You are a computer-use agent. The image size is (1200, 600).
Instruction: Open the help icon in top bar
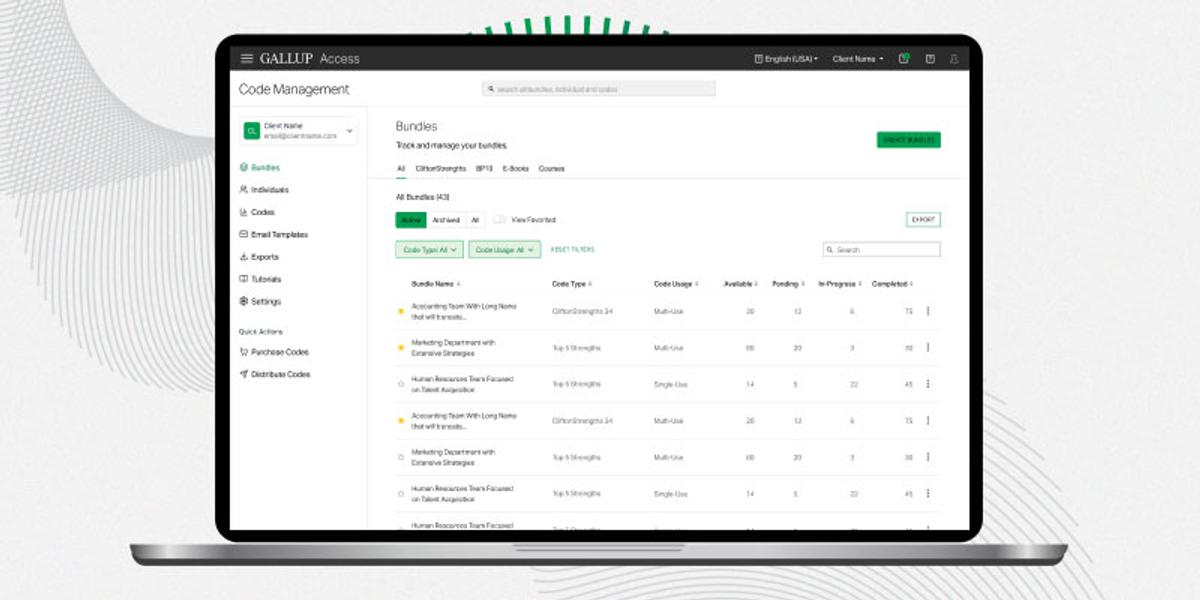tap(930, 59)
